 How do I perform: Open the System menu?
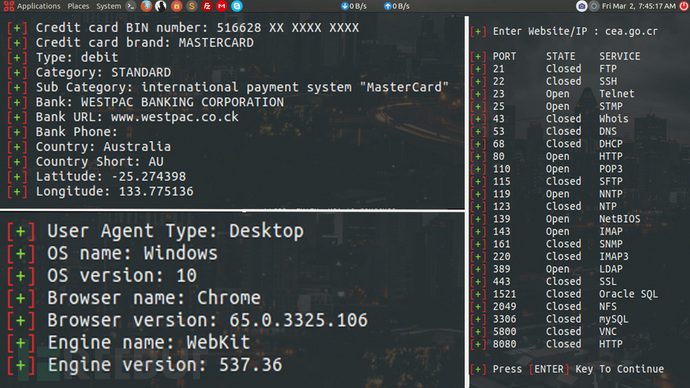point(108,6)
